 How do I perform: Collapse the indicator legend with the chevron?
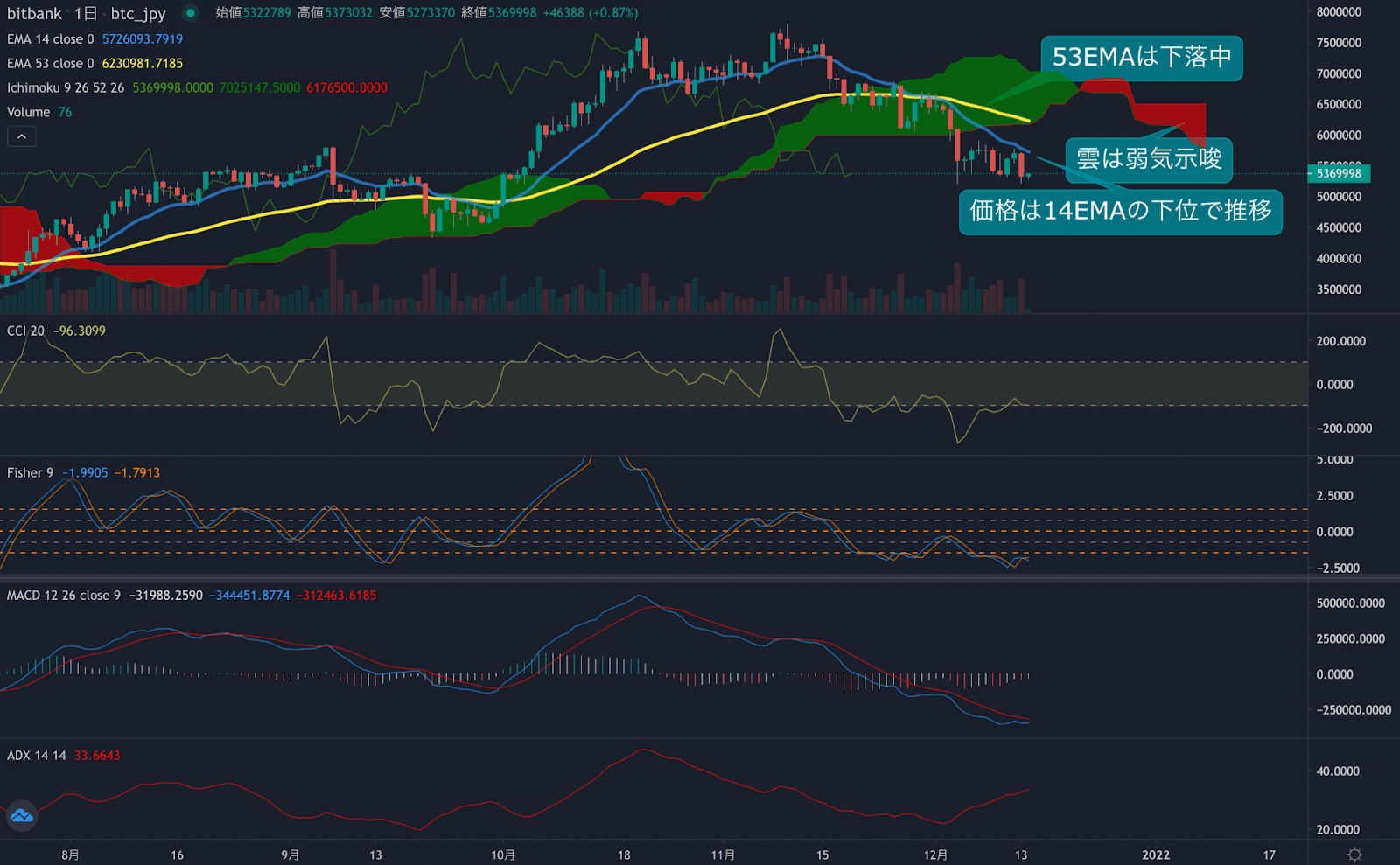pos(22,136)
